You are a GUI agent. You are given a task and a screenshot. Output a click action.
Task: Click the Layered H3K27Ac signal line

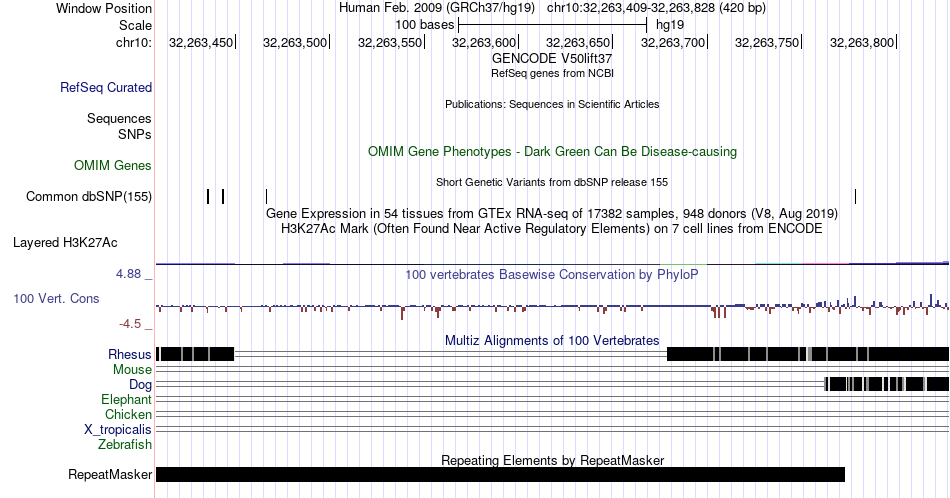pyautogui.click(x=552, y=264)
